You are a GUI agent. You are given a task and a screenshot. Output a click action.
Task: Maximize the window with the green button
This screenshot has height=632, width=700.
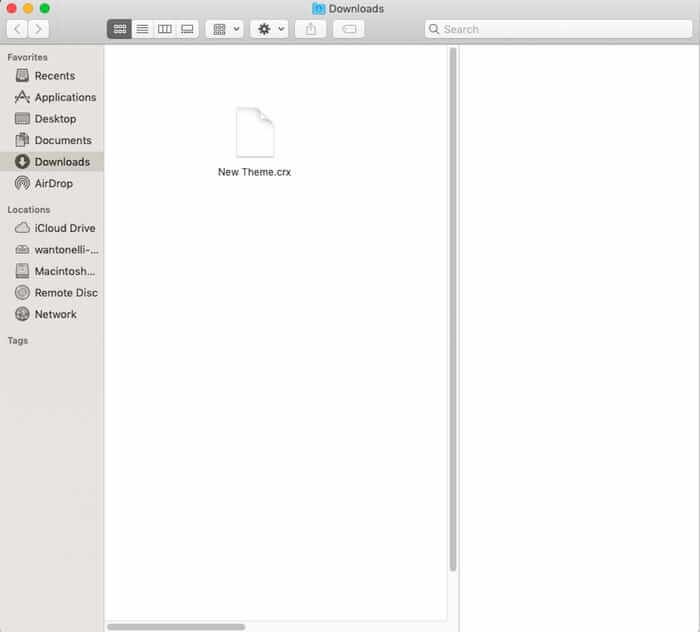tap(45, 8)
